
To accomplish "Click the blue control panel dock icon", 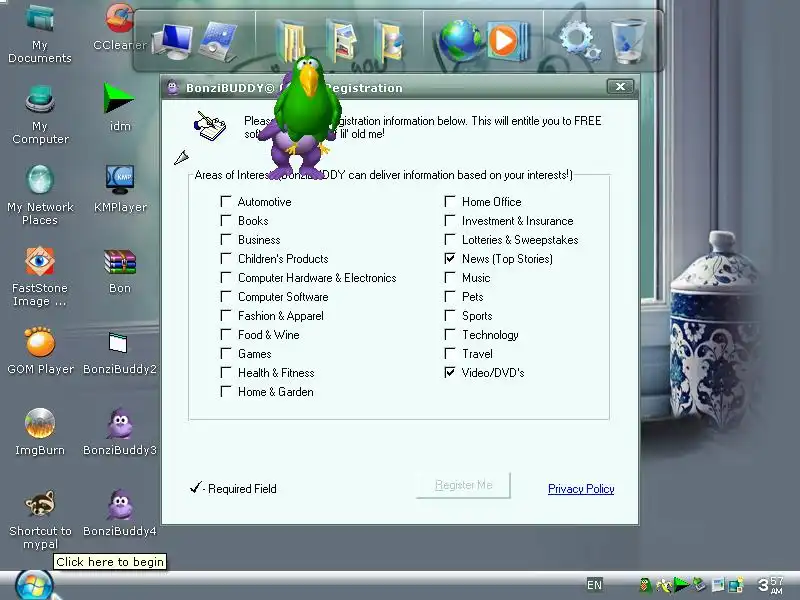I will (x=220, y=42).
